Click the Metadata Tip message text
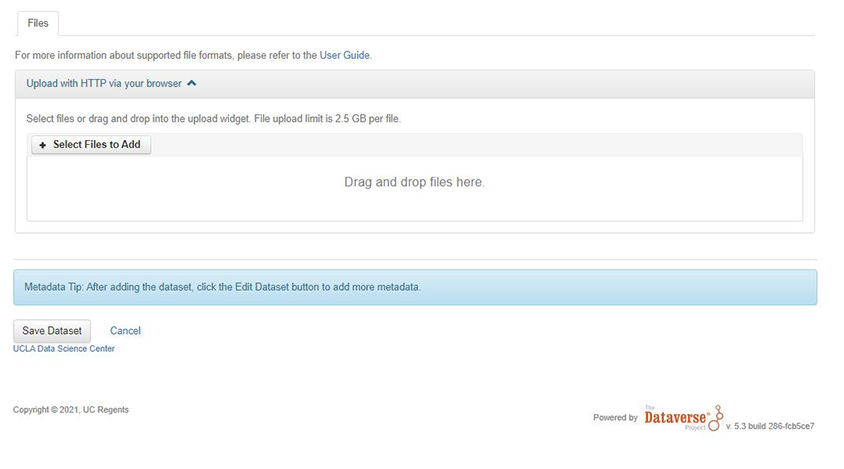This screenshot has height=469, width=844. pos(222,287)
